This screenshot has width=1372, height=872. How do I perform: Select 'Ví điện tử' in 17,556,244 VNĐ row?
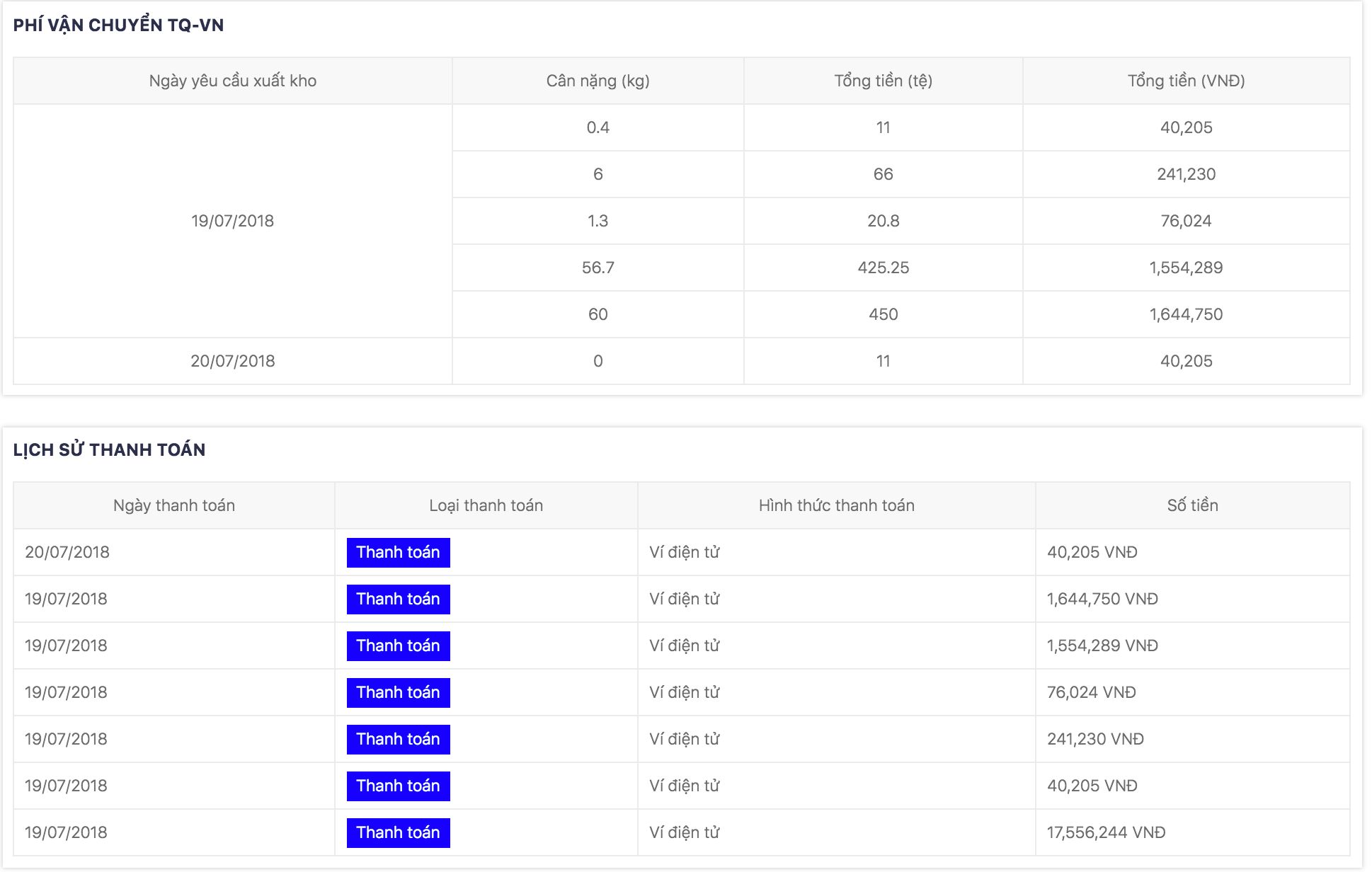685,832
